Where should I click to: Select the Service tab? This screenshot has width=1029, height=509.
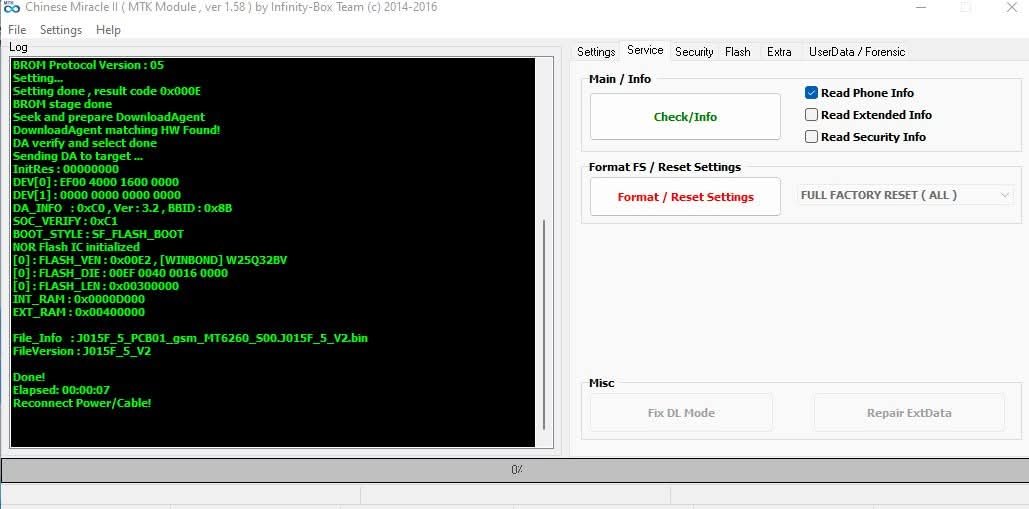[645, 51]
